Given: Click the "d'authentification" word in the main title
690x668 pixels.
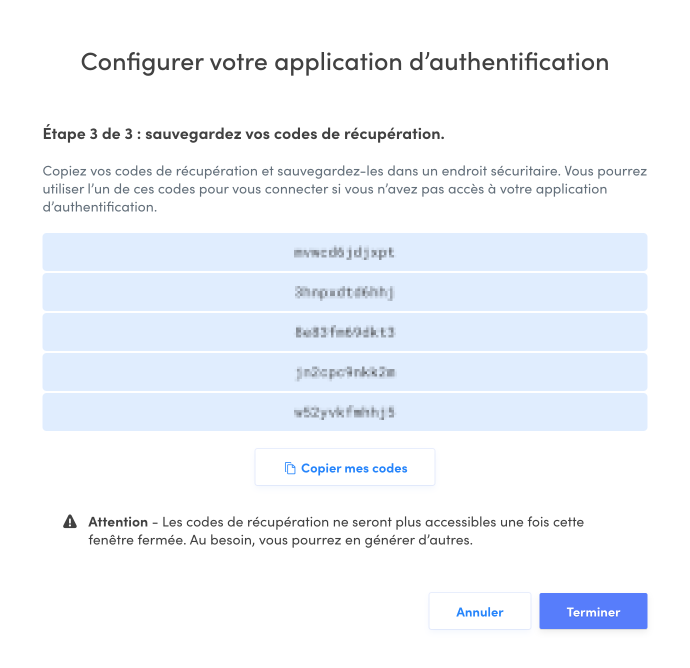Looking at the screenshot, I should pyautogui.click(x=522, y=62).
